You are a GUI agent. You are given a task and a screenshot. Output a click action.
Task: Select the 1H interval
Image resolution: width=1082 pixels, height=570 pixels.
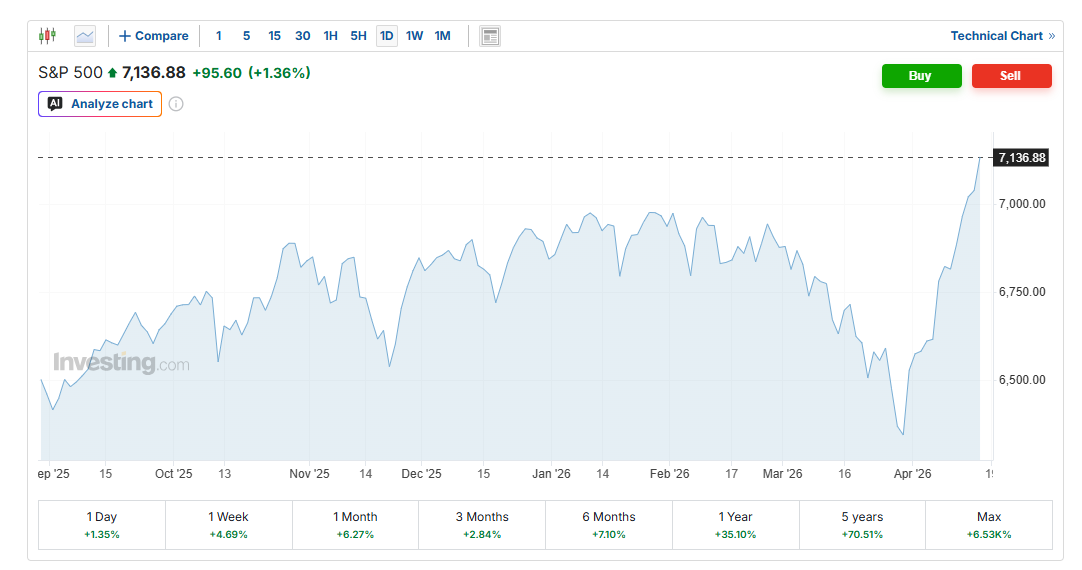coord(331,36)
